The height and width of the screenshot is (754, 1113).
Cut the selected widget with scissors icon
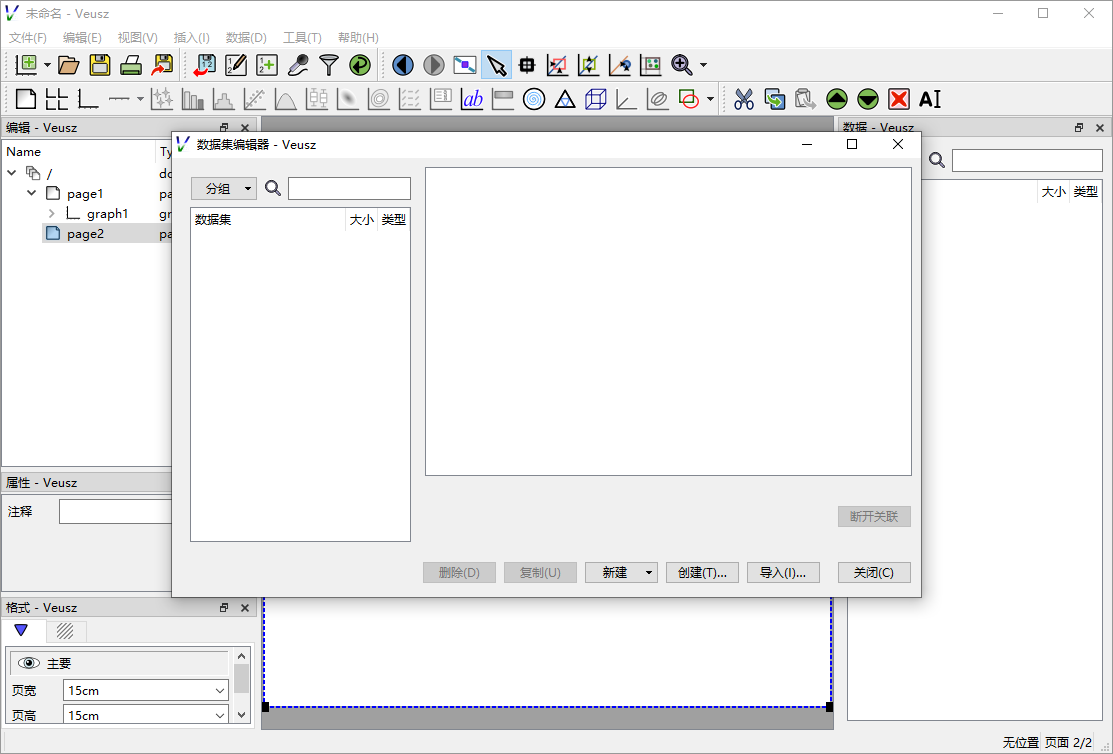(743, 99)
